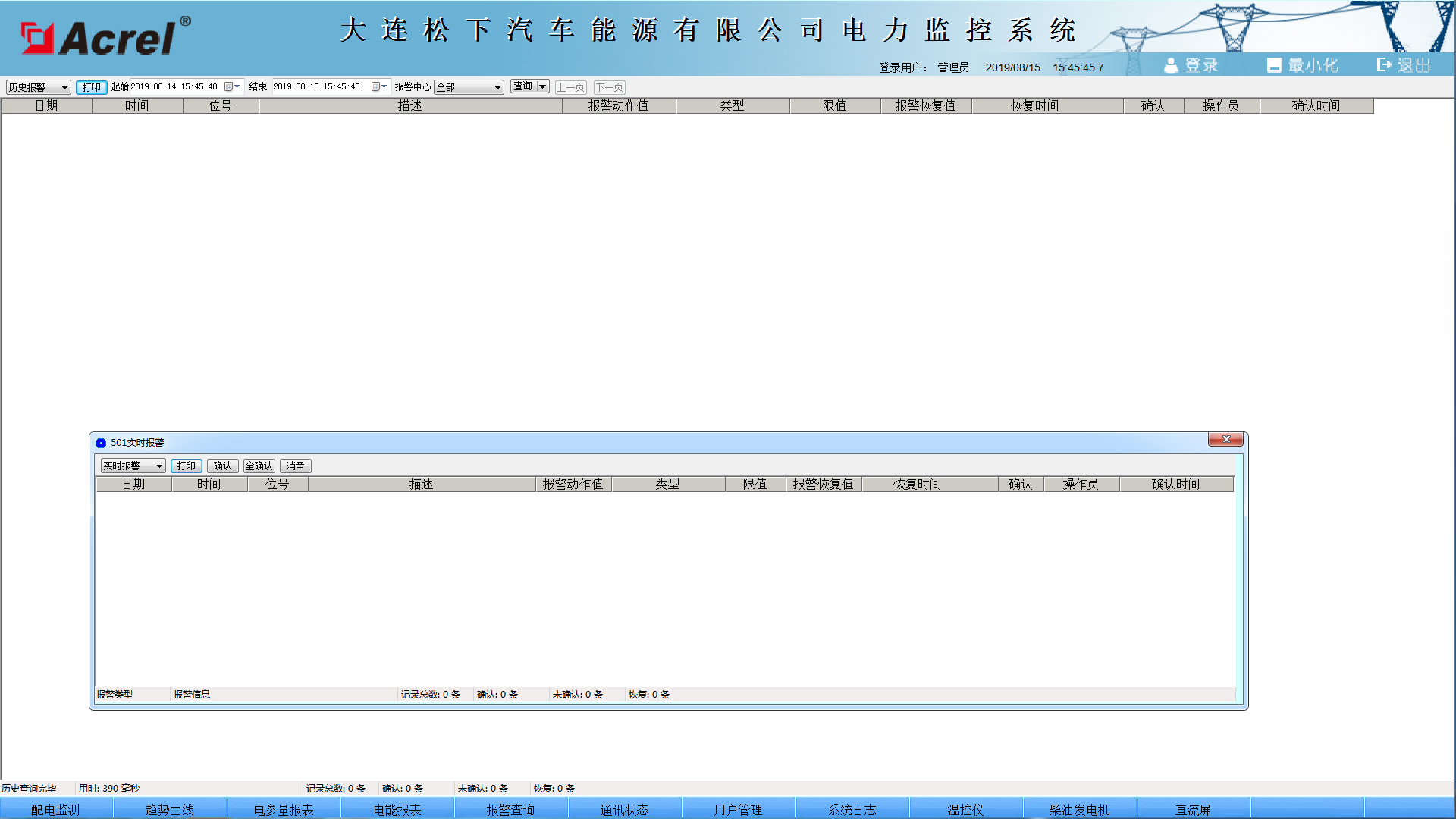The height and width of the screenshot is (819, 1456).
Task: Close the 501实时报警 popup window
Action: click(x=1225, y=440)
